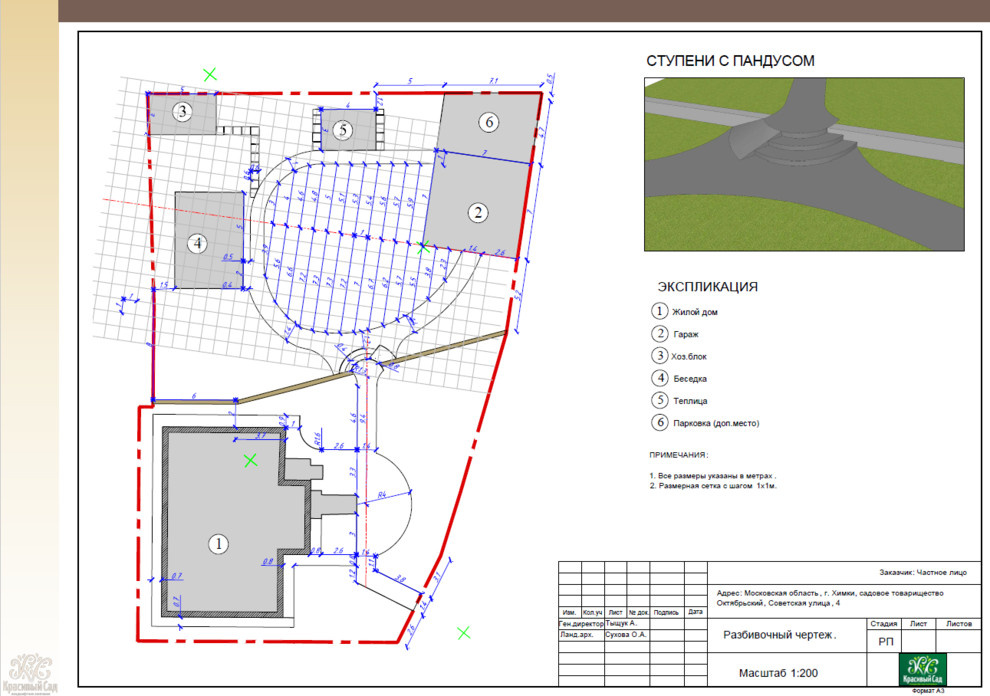Click the green cross outside the plot's bottom right

coord(463,633)
